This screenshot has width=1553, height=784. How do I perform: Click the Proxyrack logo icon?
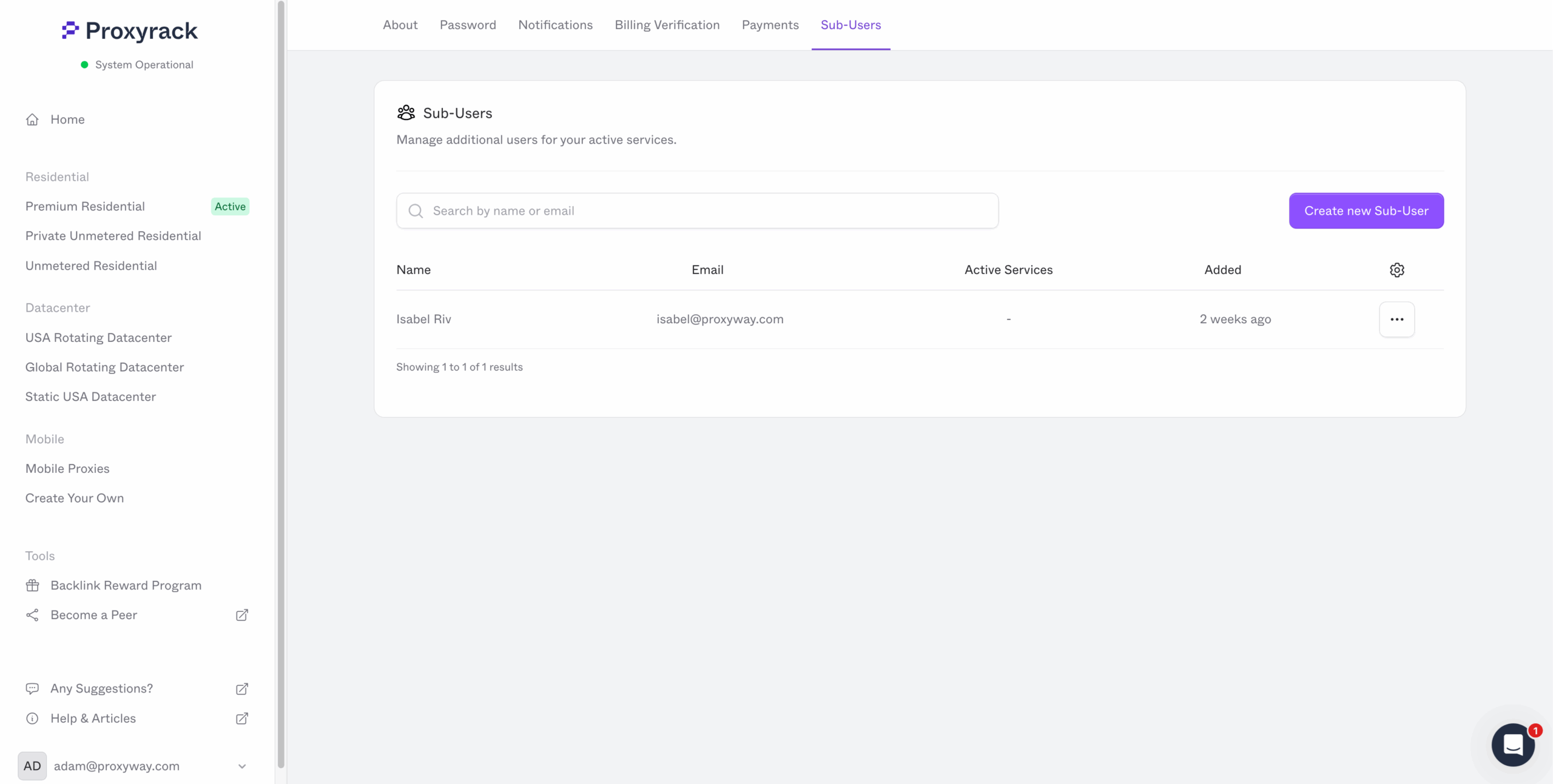pos(70,30)
